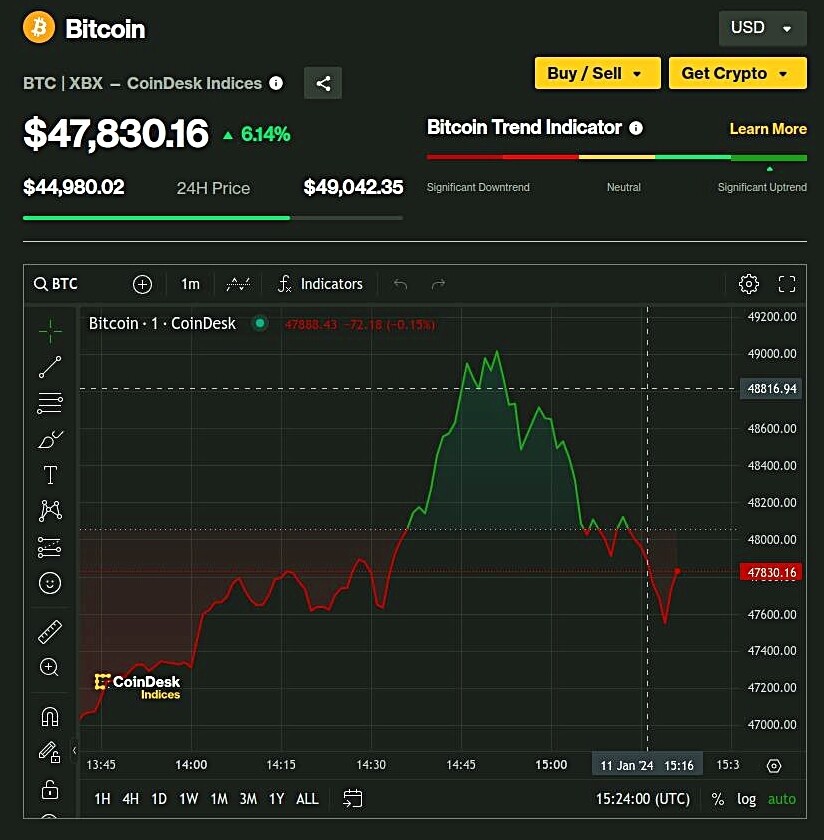Toggle auto scale mode
This screenshot has width=824, height=840.
782,799
